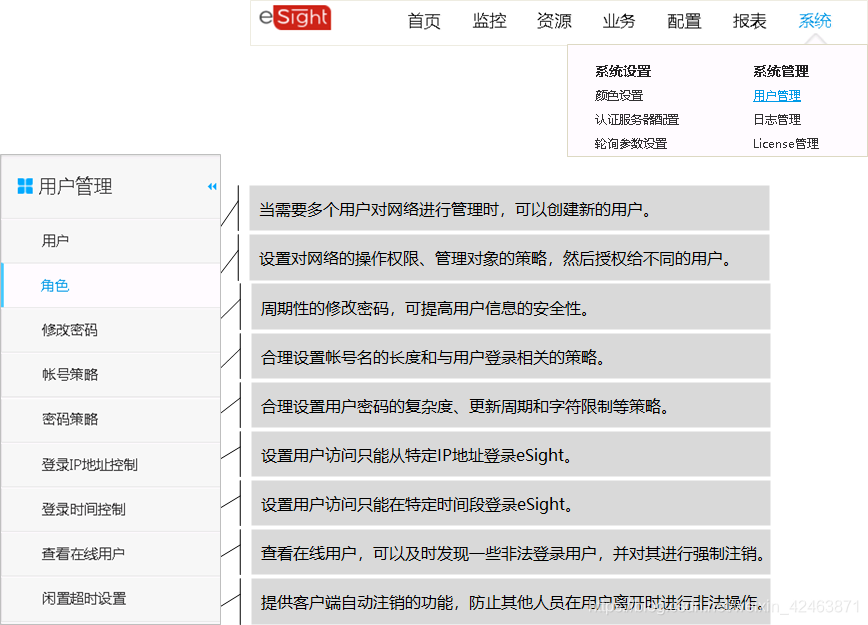Open the 报表 menu

pyautogui.click(x=750, y=21)
